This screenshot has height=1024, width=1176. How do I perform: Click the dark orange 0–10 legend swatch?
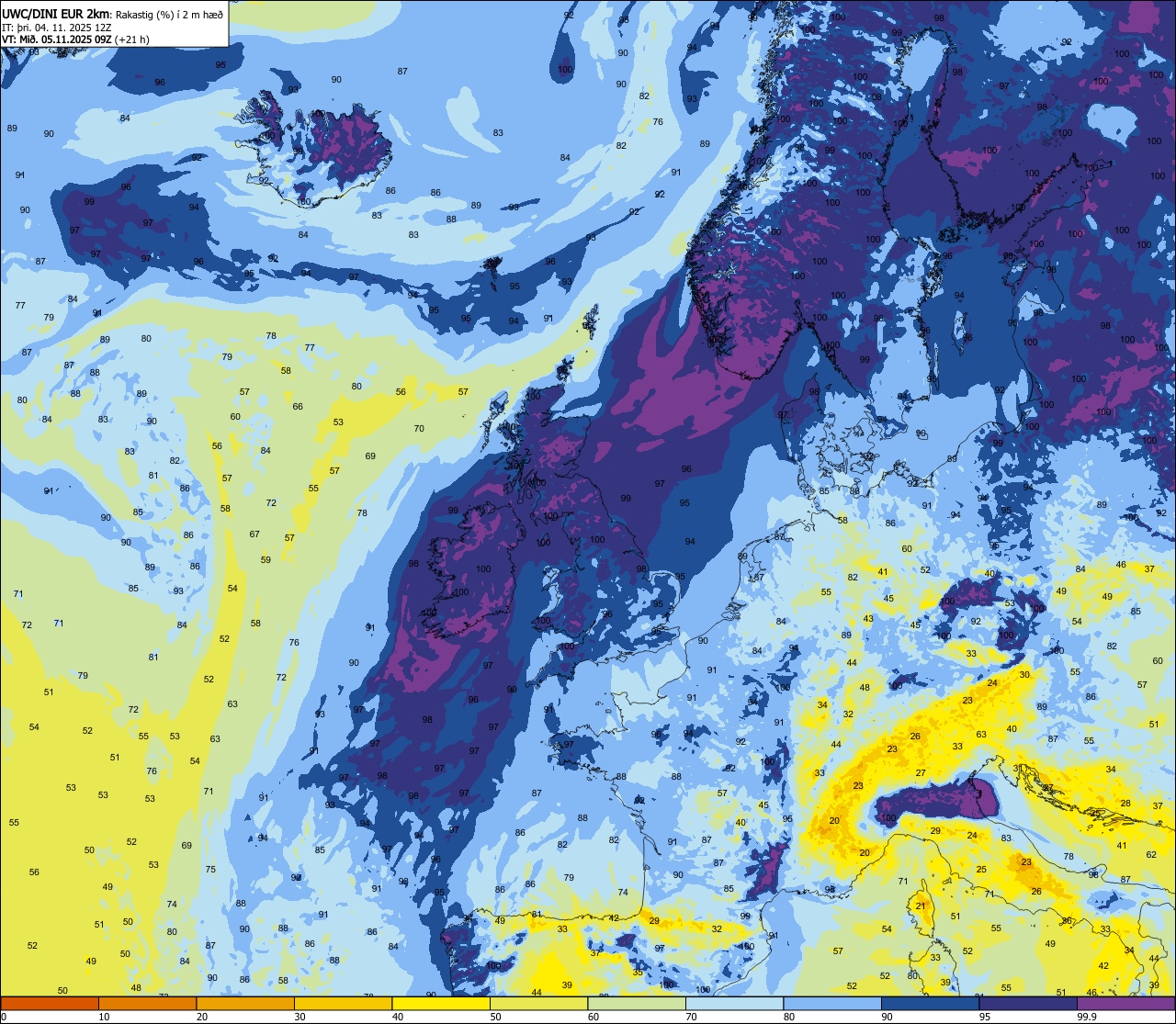(x=50, y=1004)
